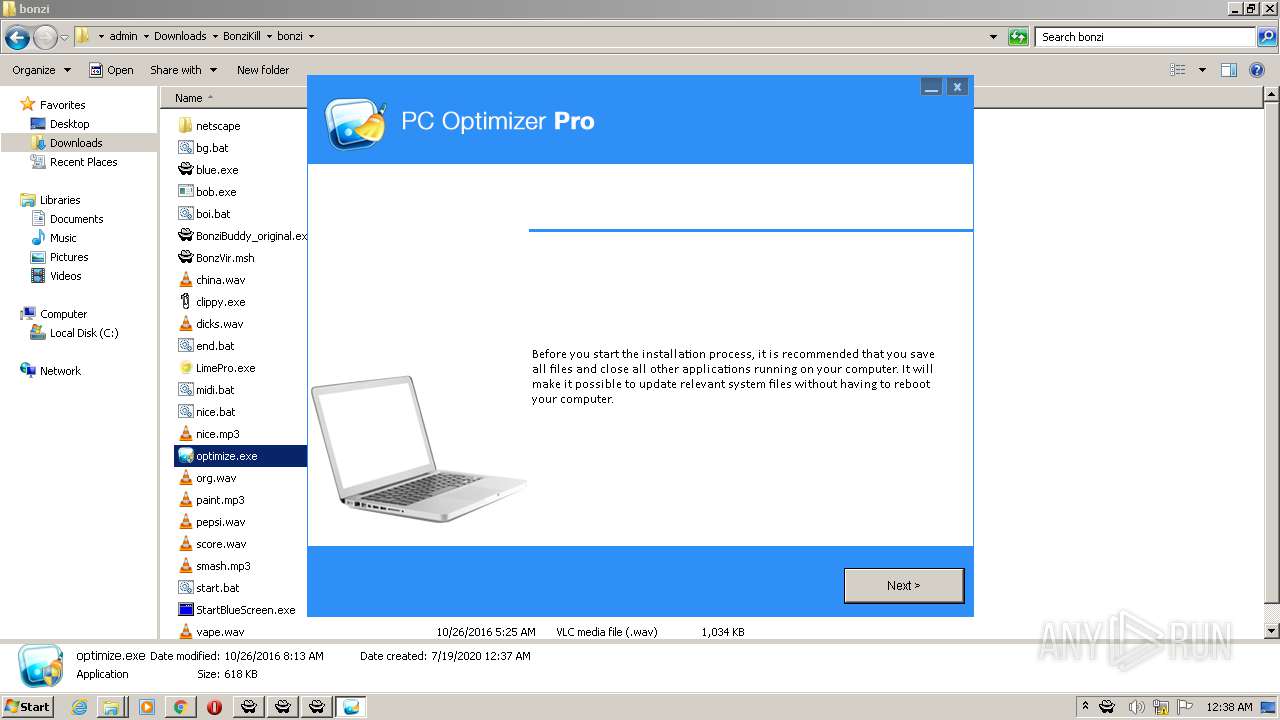Select the file midi.bat
The height and width of the screenshot is (720, 1280).
click(215, 390)
